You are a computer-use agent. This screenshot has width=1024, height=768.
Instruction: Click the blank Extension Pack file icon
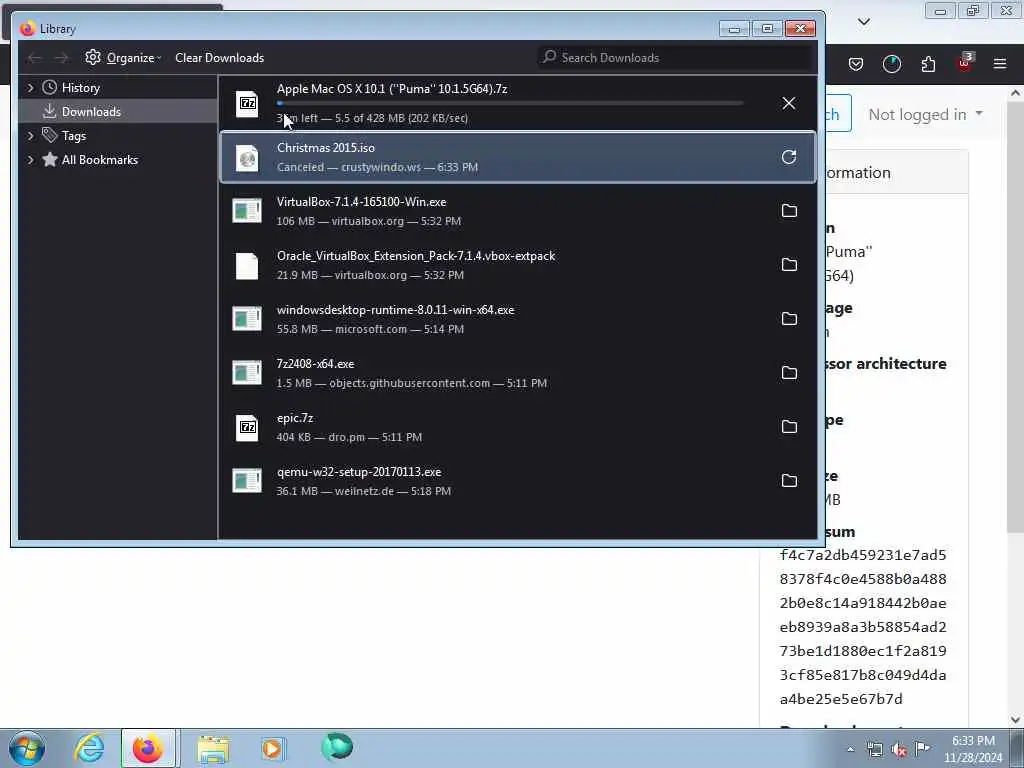247,265
